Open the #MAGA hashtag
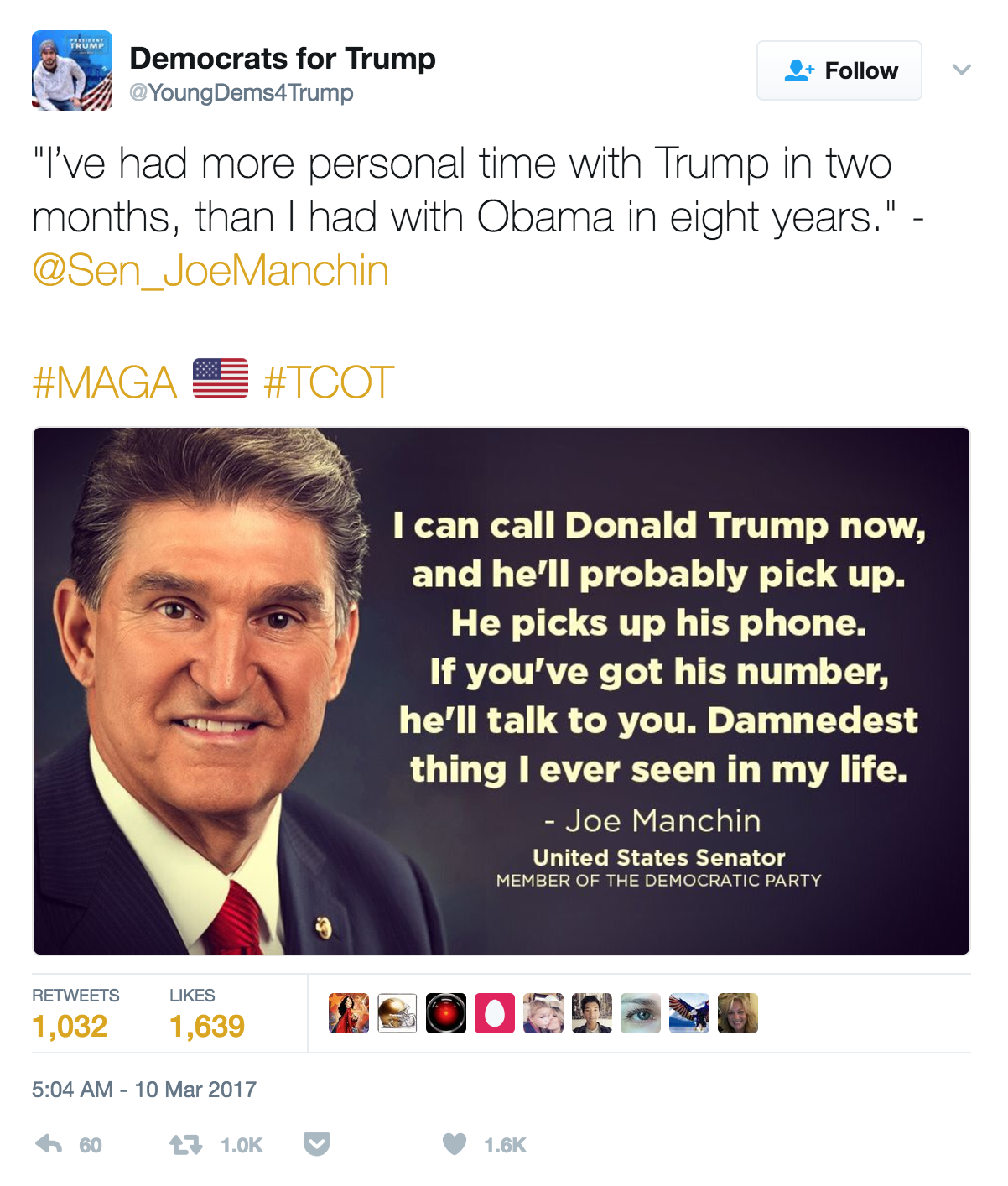This screenshot has width=1008, height=1186. coord(105,382)
